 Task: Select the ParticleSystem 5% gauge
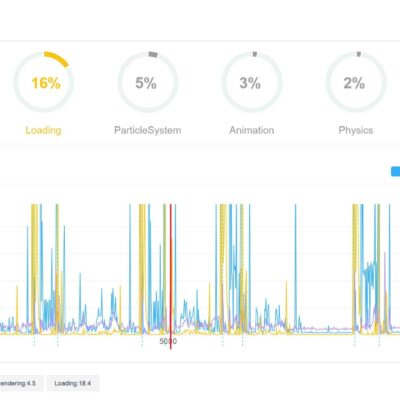click(x=148, y=82)
